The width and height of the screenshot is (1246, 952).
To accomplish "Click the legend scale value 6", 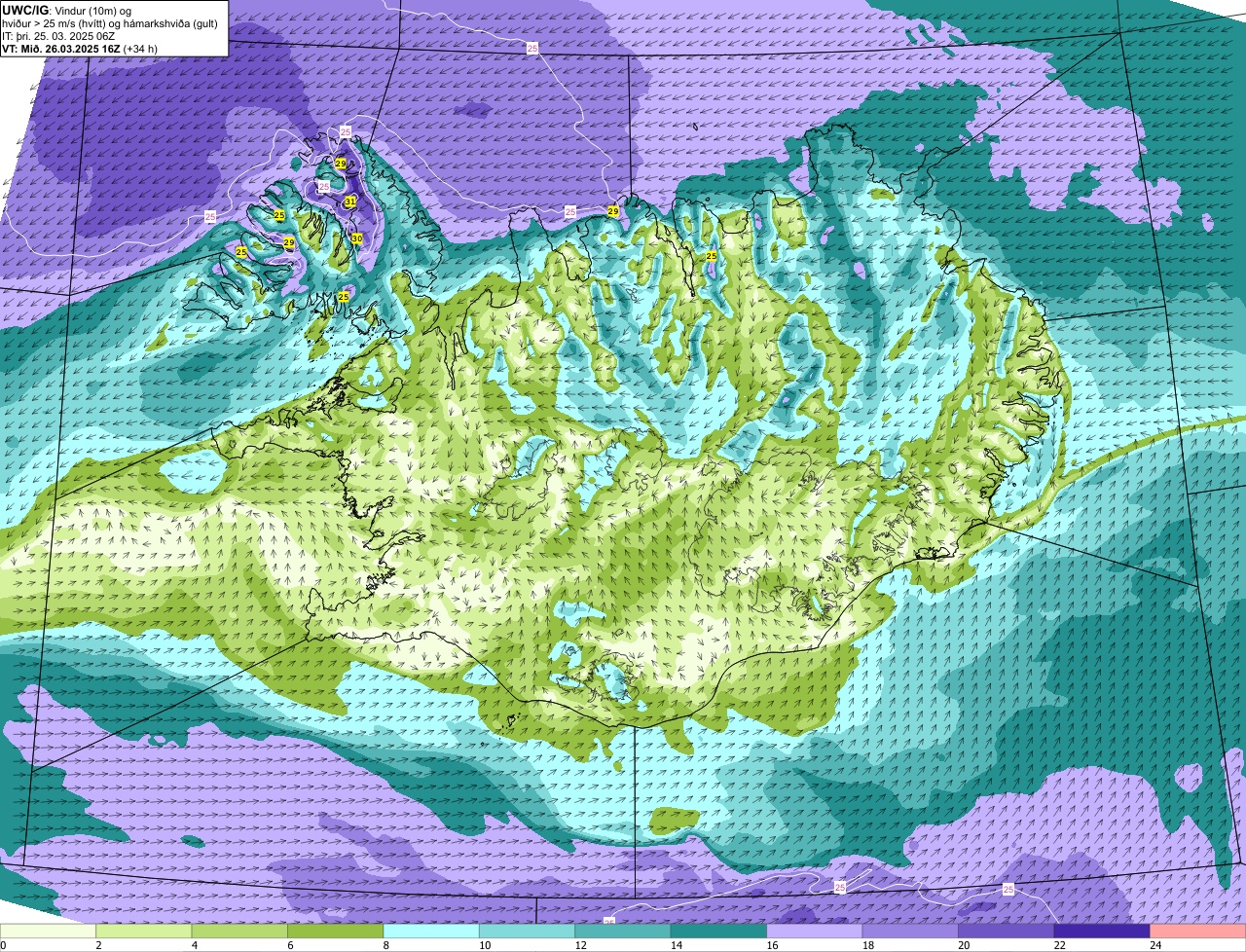I will pyautogui.click(x=288, y=945).
